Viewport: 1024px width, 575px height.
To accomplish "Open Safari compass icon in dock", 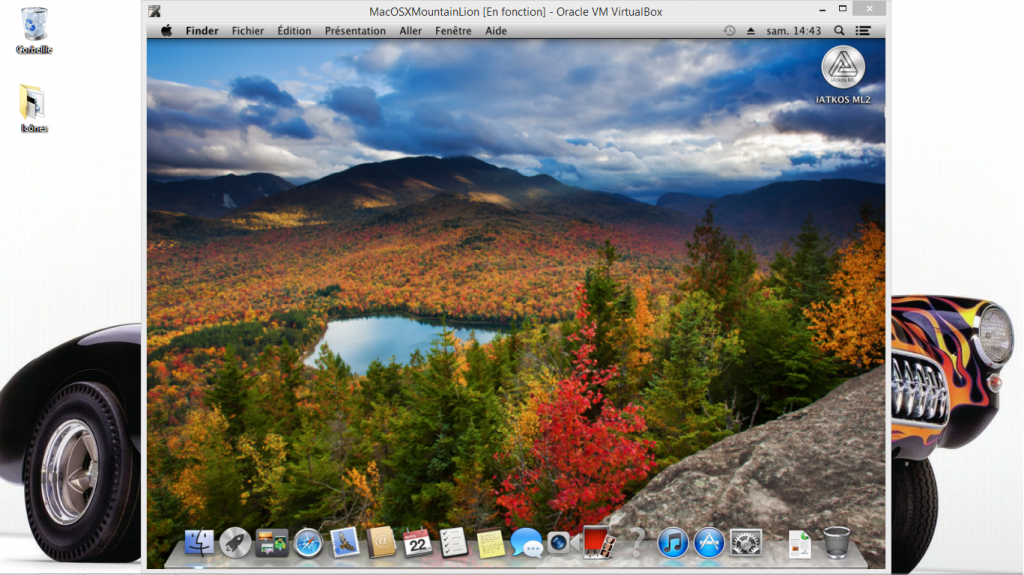I will (308, 543).
